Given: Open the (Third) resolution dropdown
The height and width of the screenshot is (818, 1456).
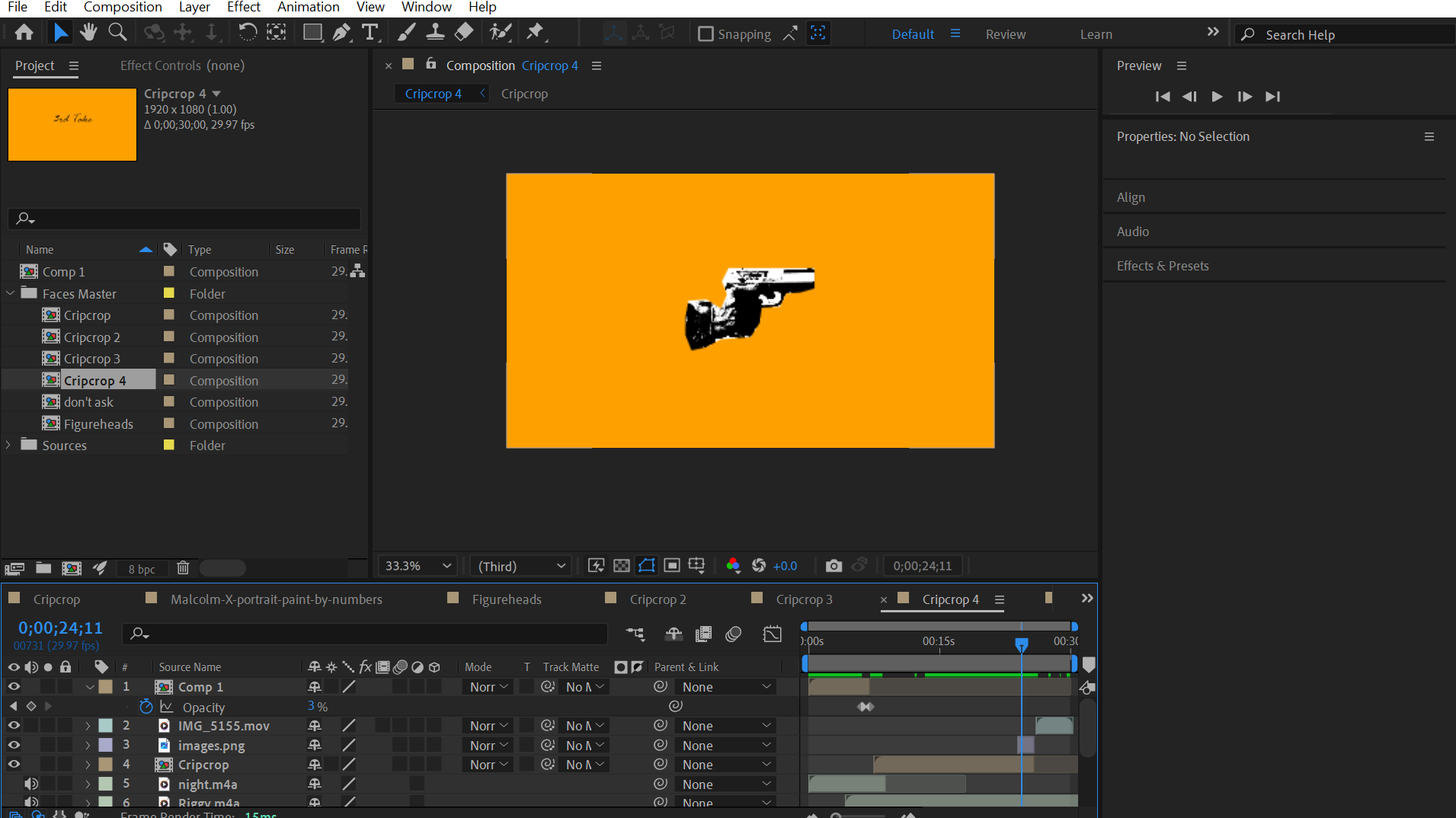Looking at the screenshot, I should (521, 566).
